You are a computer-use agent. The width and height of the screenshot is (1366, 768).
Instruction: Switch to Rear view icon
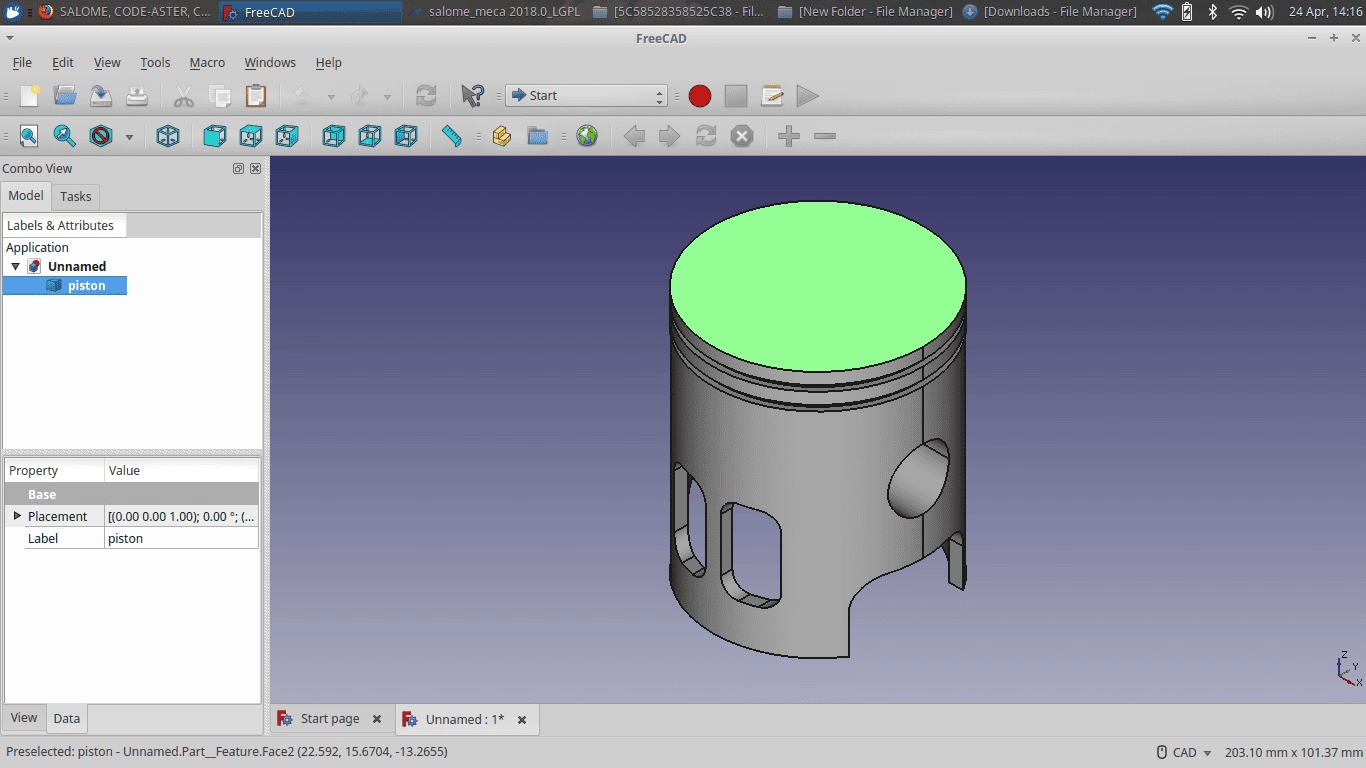click(x=334, y=136)
